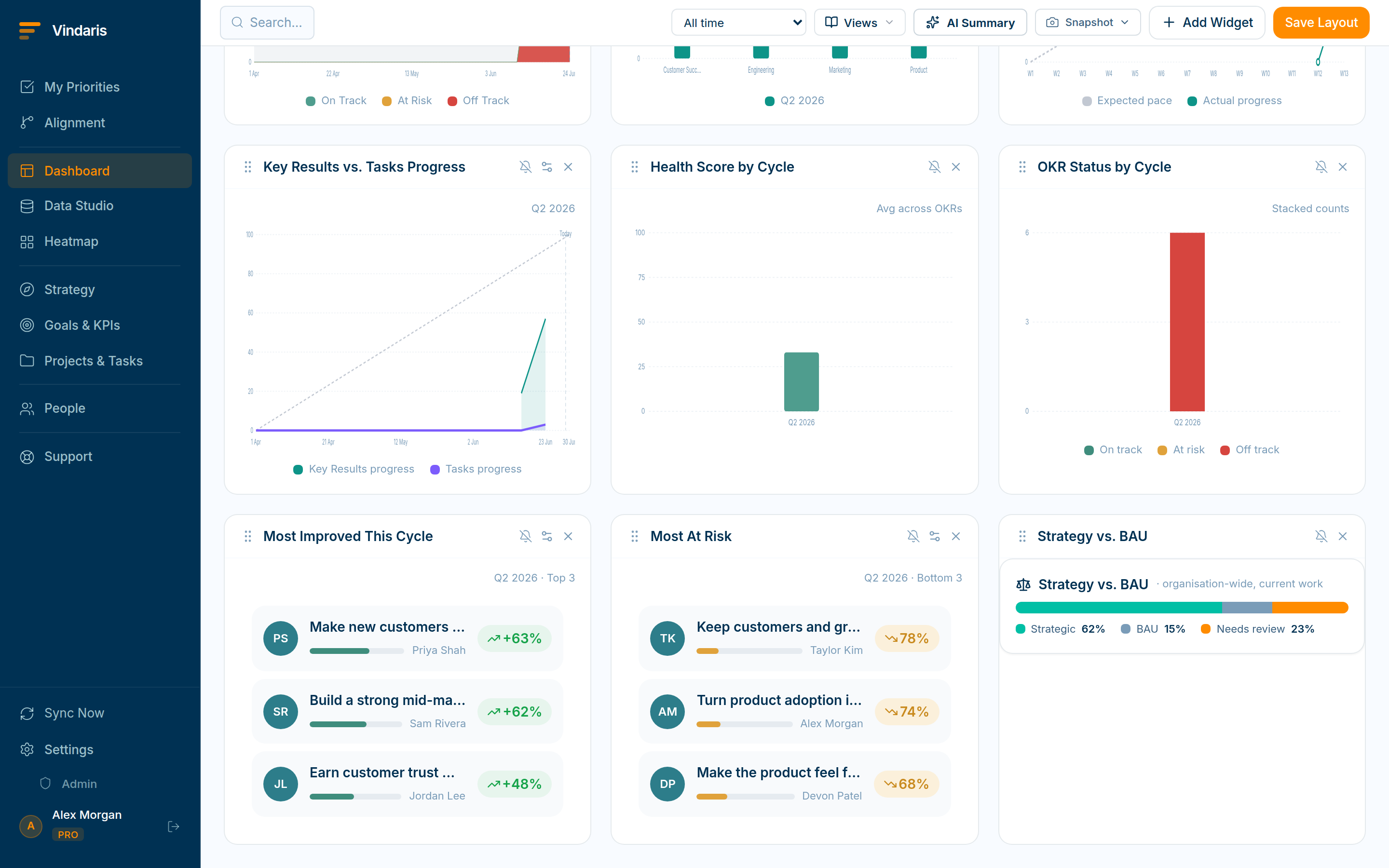1389x868 pixels.
Task: Open Goals & KPIs
Action: (100, 325)
